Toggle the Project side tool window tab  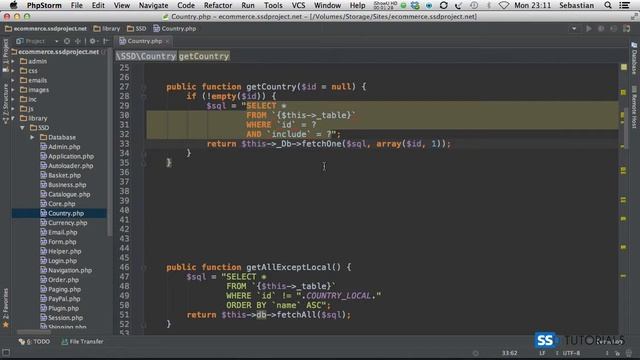point(5,56)
